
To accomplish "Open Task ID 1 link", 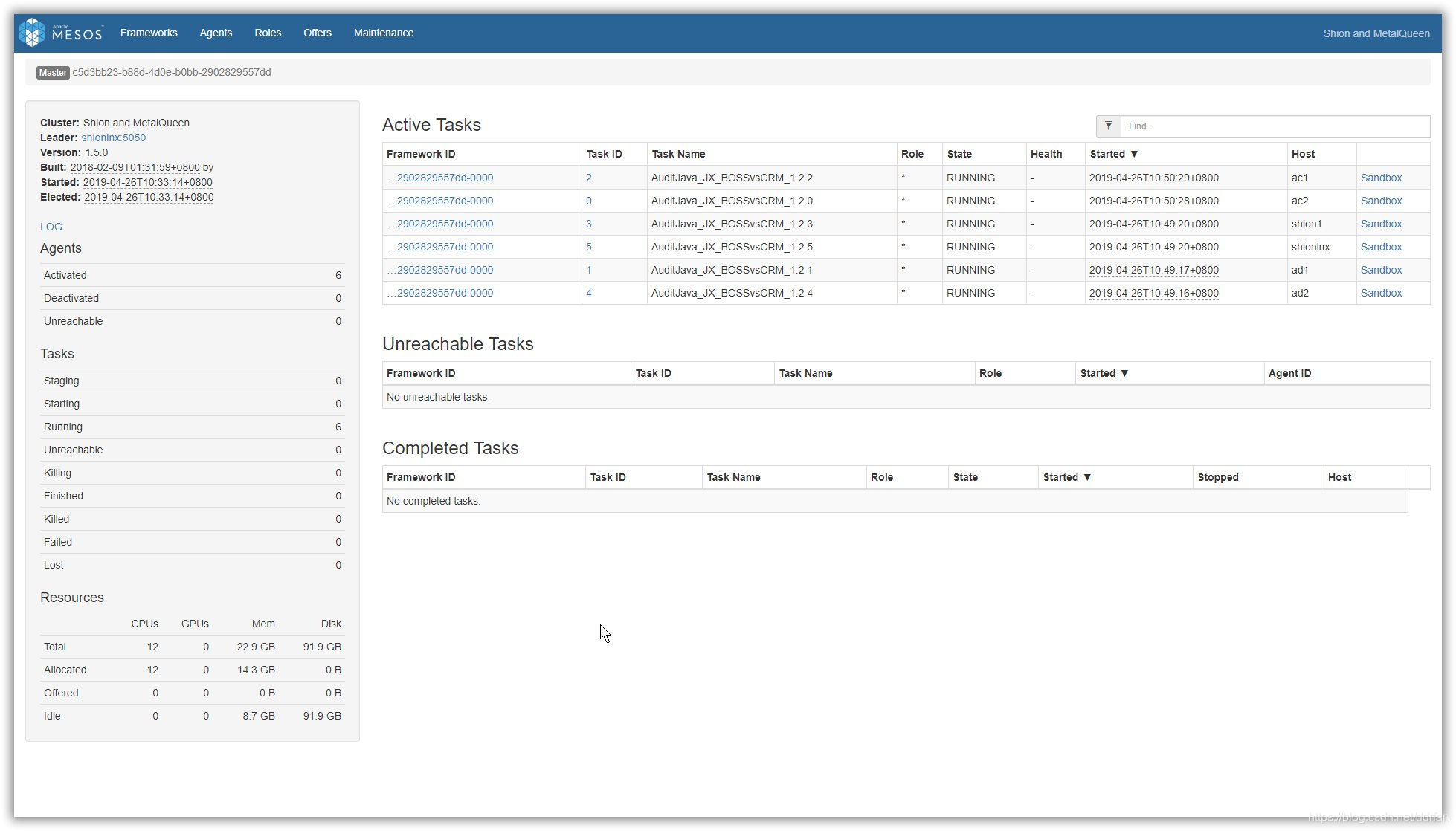I will (589, 270).
